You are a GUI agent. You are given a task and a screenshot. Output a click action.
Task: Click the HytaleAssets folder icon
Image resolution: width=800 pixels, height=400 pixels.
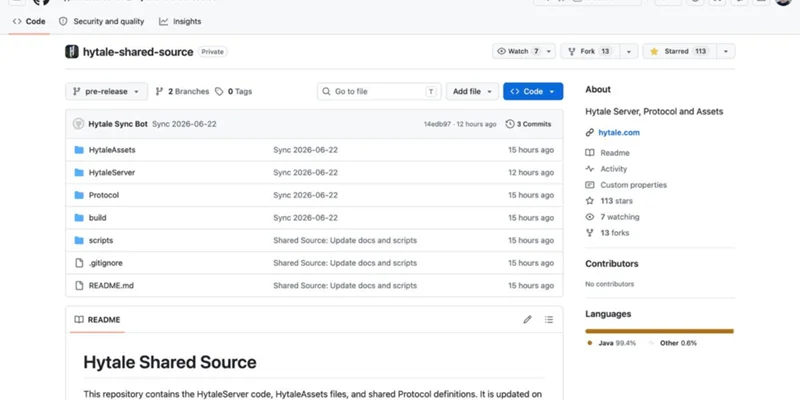coord(79,150)
